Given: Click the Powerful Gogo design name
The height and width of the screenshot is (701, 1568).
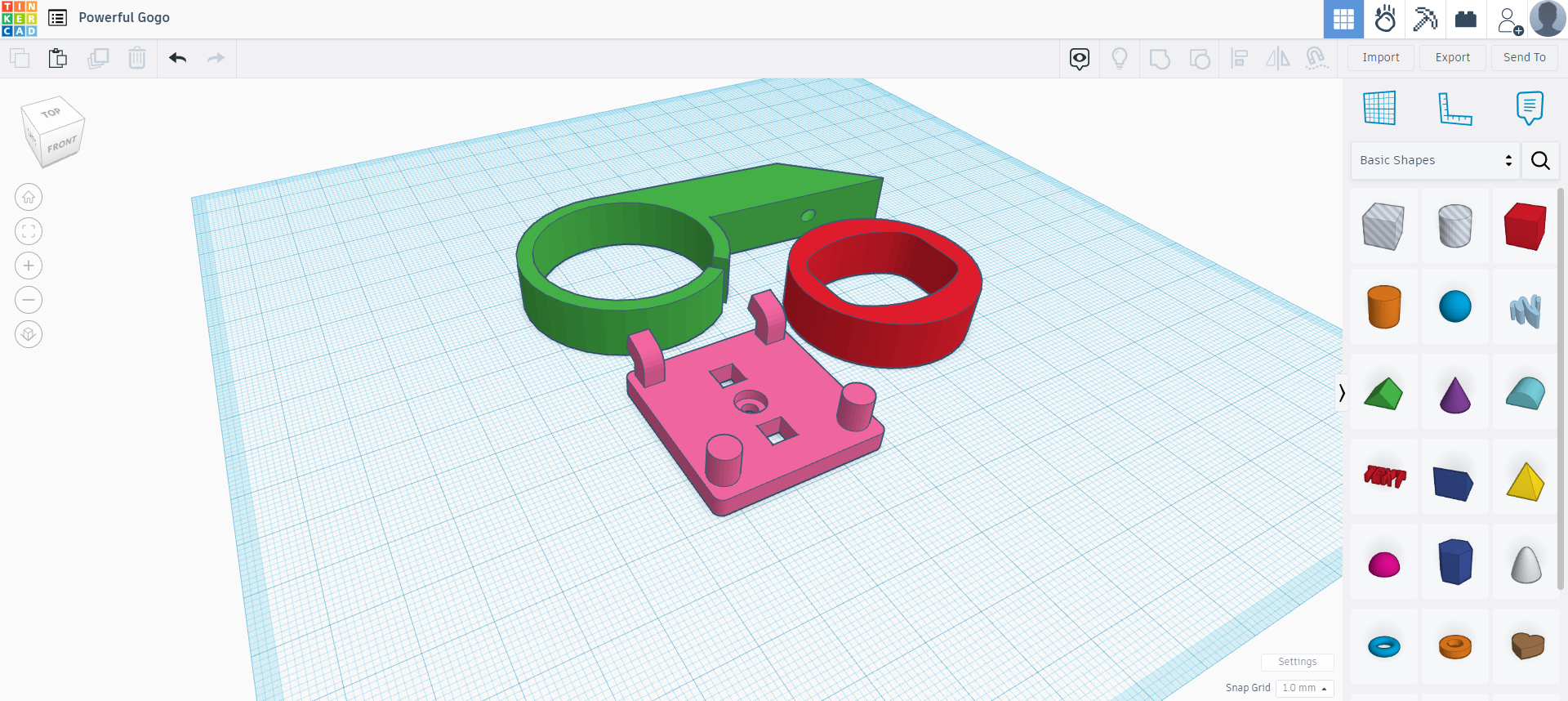Looking at the screenshot, I should pyautogui.click(x=124, y=18).
